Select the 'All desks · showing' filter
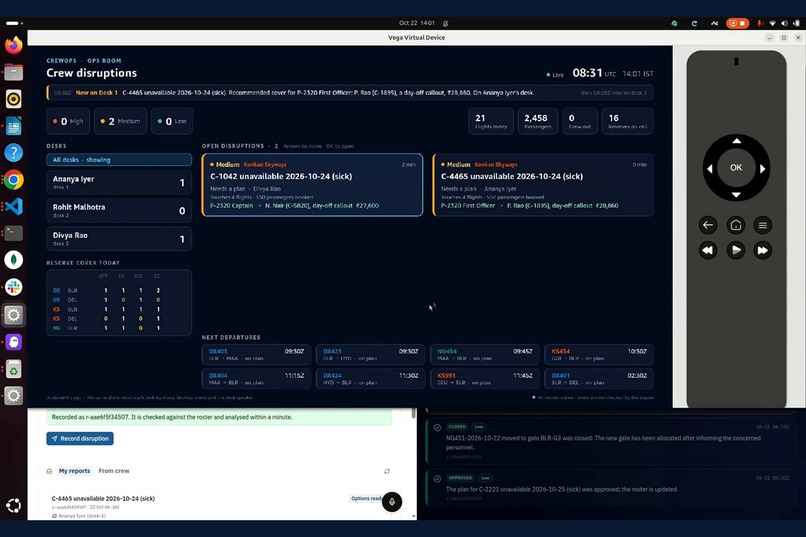The width and height of the screenshot is (806, 537). (119, 160)
